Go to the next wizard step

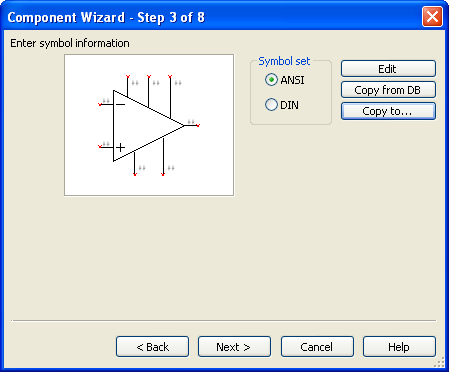pos(234,347)
